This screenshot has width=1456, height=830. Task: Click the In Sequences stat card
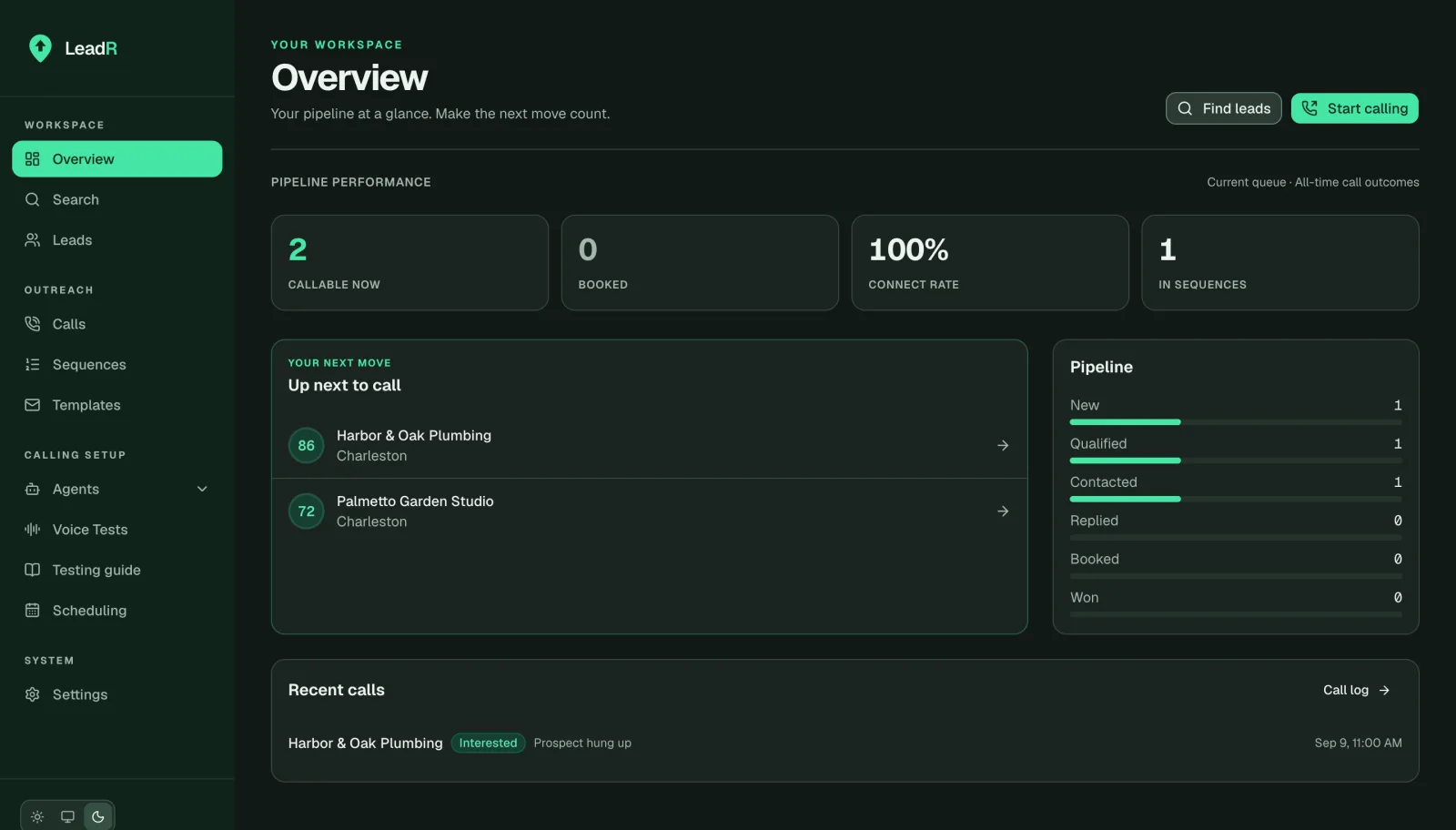click(1280, 263)
